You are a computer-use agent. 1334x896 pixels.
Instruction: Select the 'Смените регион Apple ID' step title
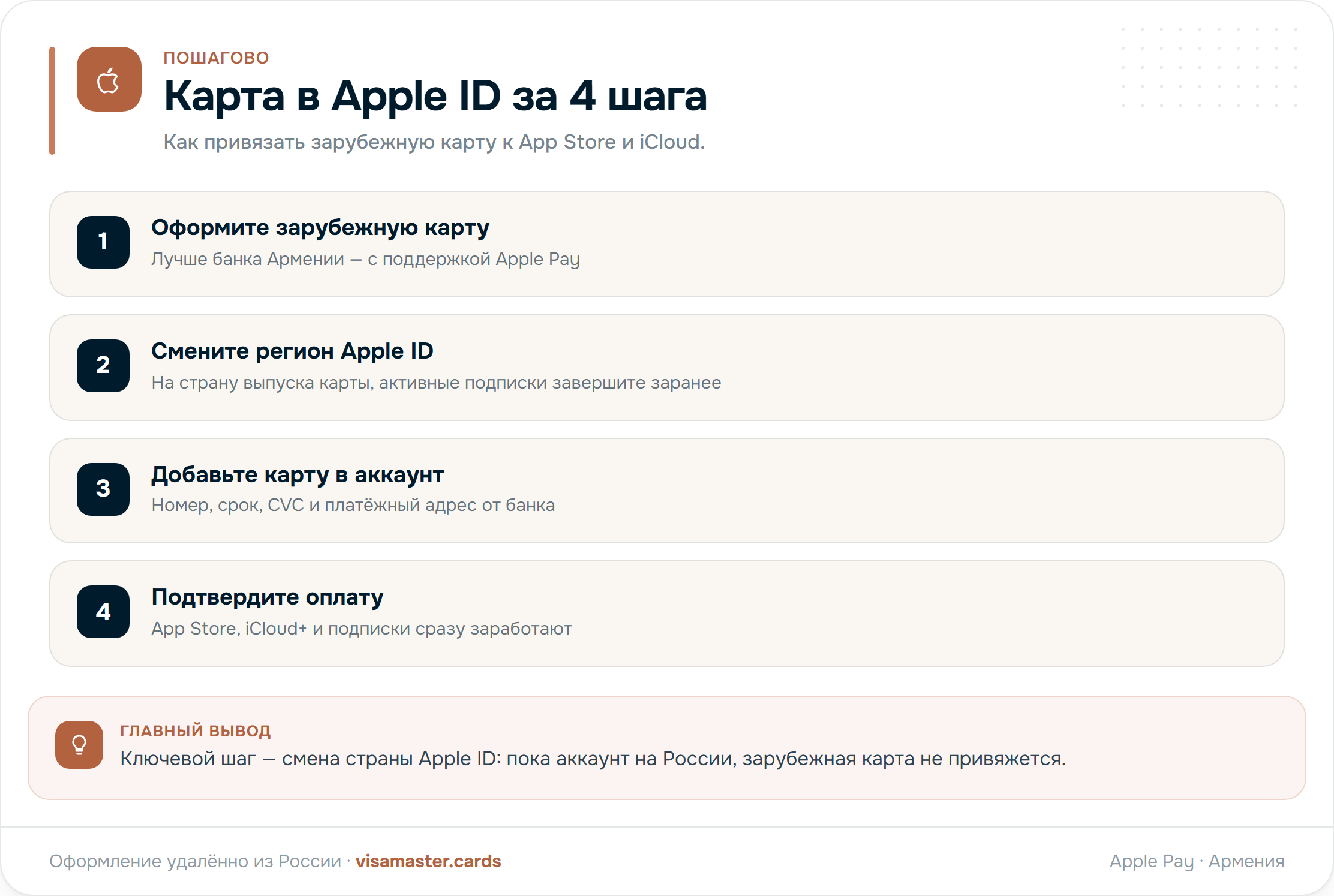pos(292,351)
